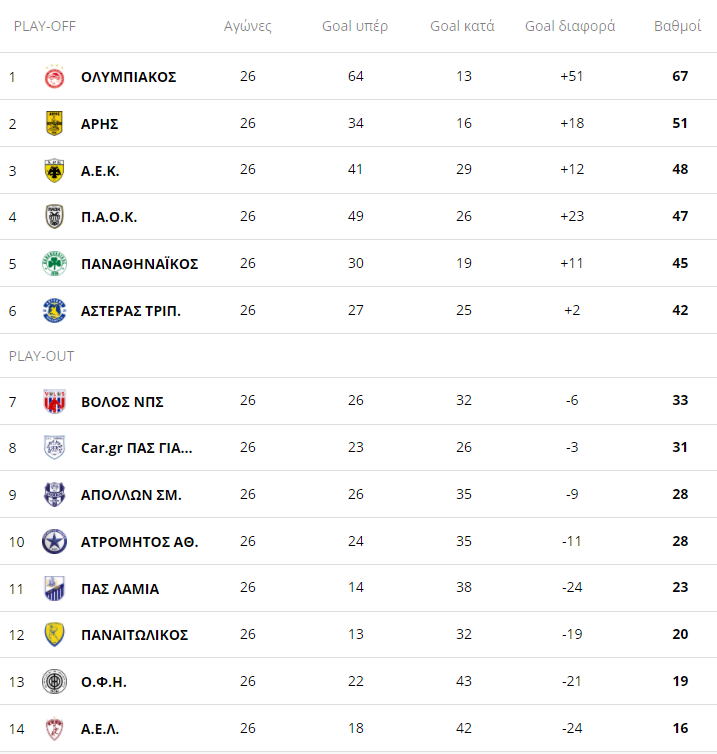Image resolution: width=717 pixels, height=754 pixels.
Task: Click the Panaitolikos team crest icon
Action: 54,635
